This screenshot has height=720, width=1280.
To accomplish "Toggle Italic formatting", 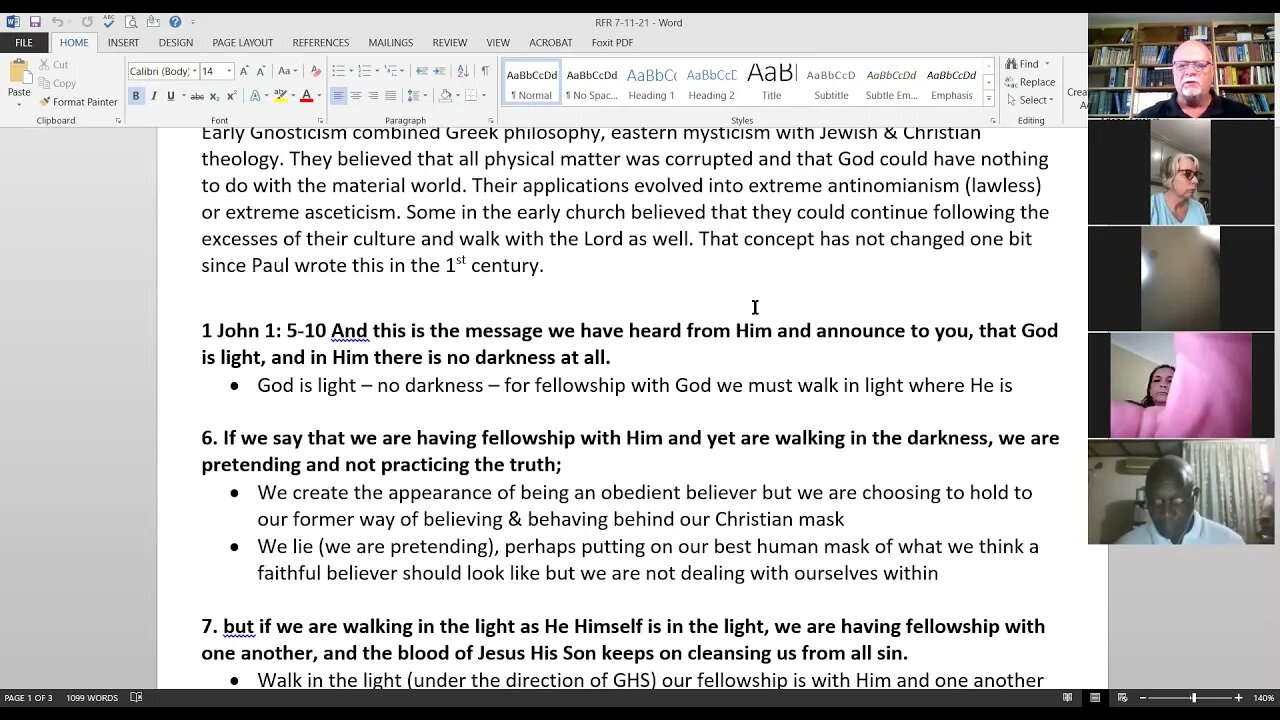I will point(153,96).
